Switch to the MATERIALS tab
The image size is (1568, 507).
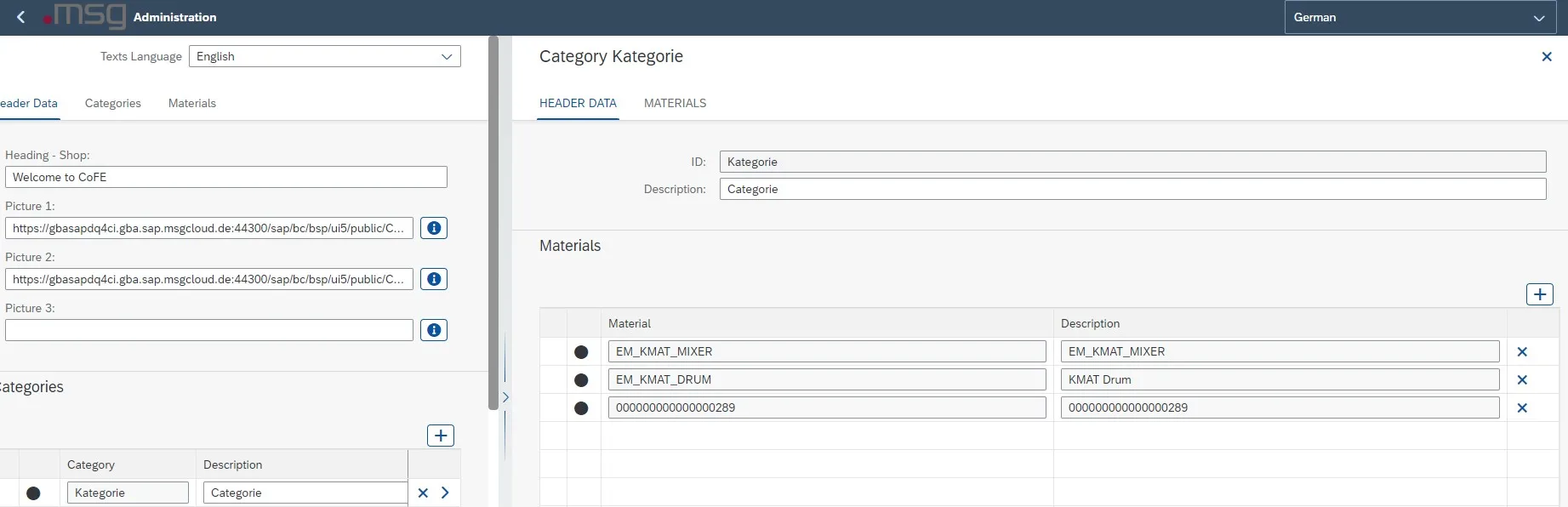point(675,103)
